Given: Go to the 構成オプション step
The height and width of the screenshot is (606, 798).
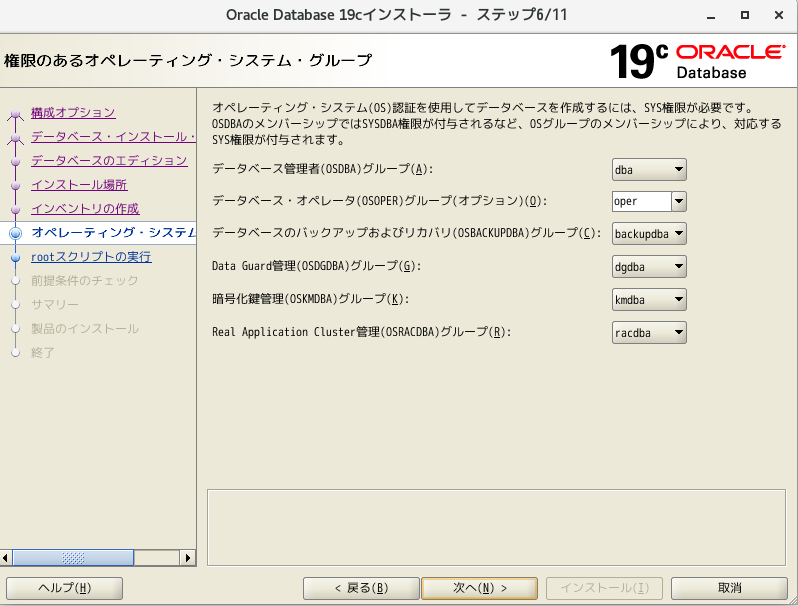Looking at the screenshot, I should click(73, 112).
